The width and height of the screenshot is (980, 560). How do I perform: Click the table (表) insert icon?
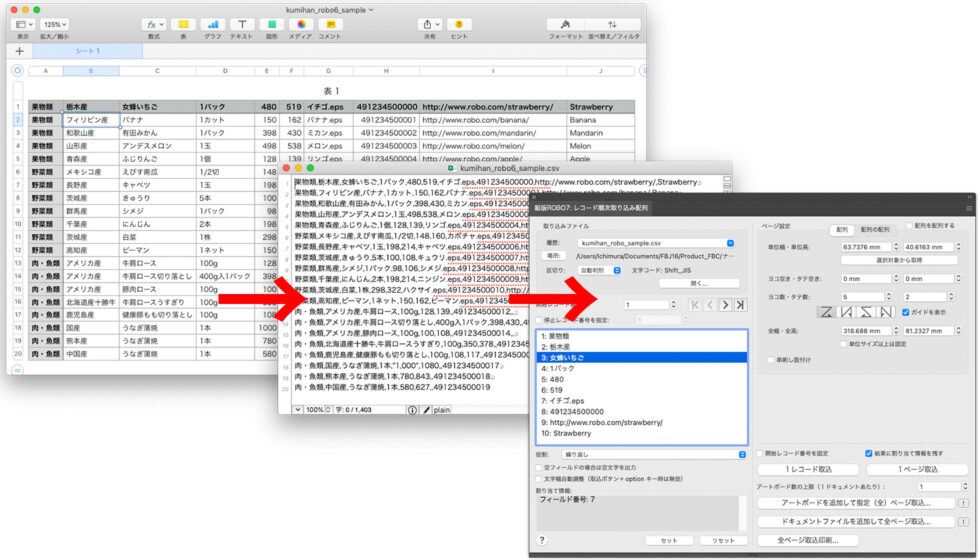click(x=182, y=24)
